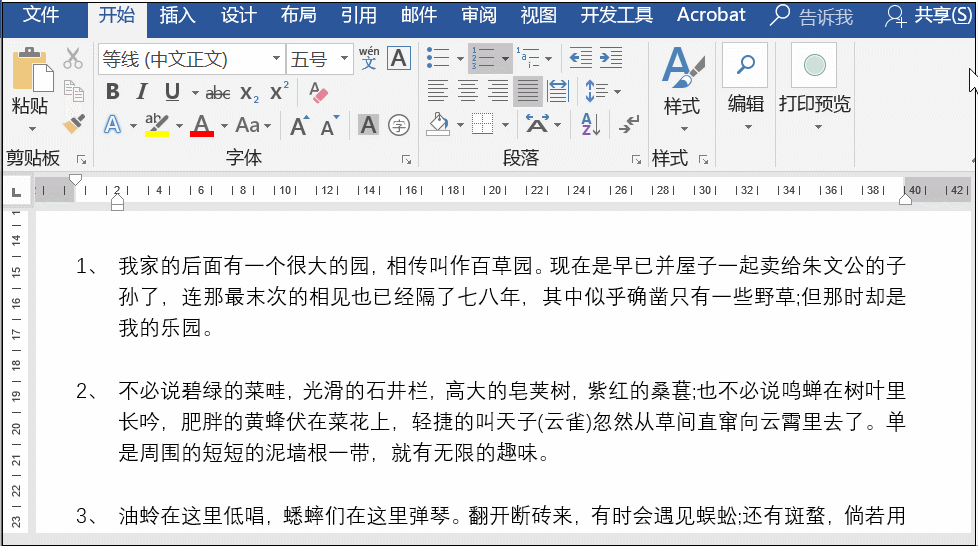The image size is (978, 546).
Task: Toggle Character Shading
Action: (369, 125)
